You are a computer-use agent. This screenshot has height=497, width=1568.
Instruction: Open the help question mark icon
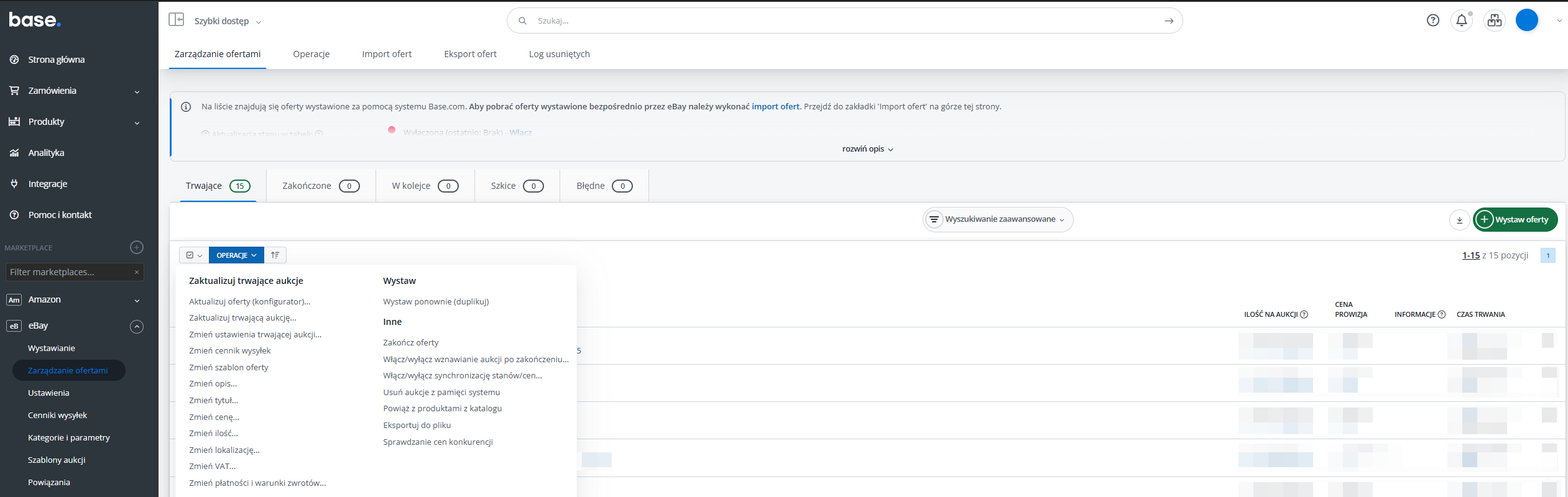pyautogui.click(x=1432, y=21)
